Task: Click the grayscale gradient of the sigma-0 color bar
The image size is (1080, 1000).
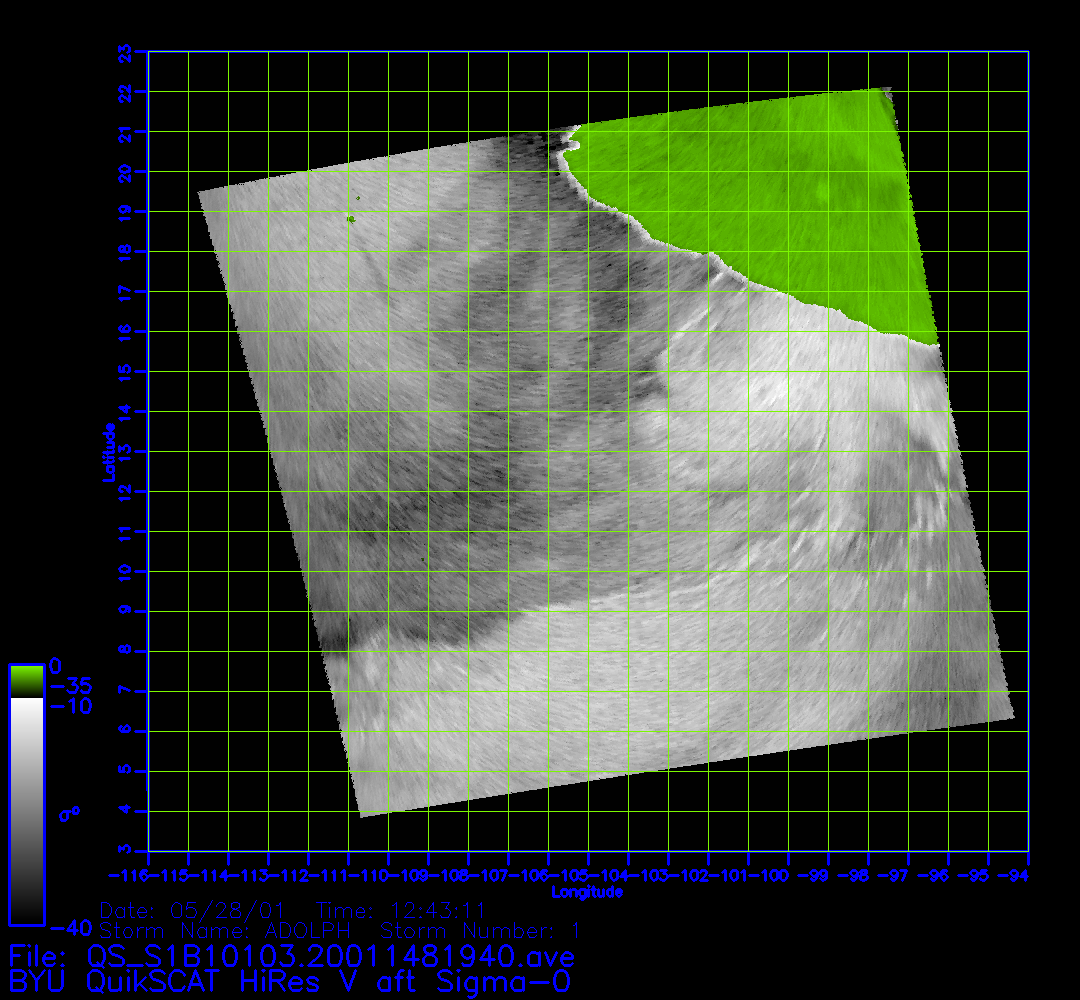Action: pos(26,810)
